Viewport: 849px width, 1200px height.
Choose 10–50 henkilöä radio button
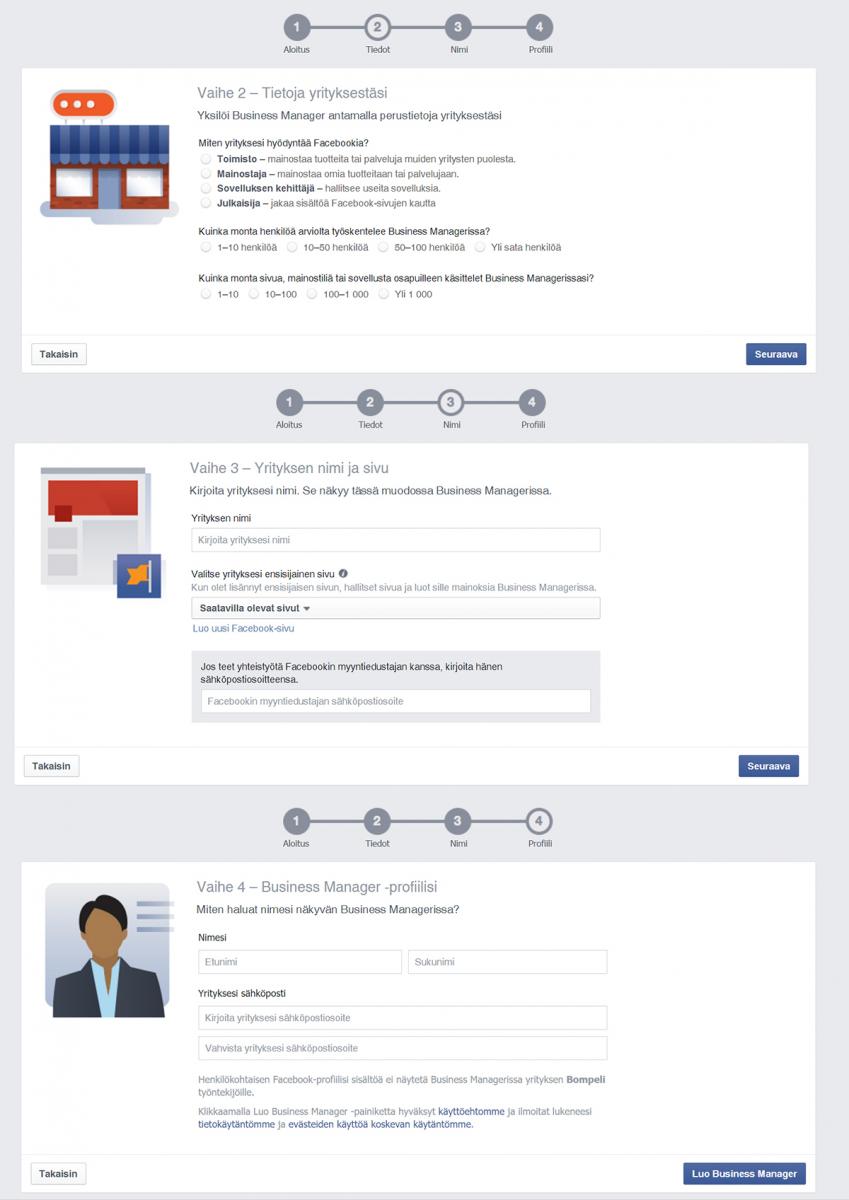point(292,247)
